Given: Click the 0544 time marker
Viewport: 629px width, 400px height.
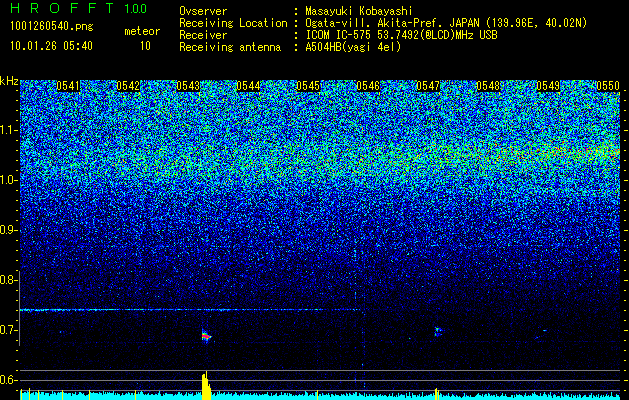Looking at the screenshot, I should pyautogui.click(x=248, y=86).
